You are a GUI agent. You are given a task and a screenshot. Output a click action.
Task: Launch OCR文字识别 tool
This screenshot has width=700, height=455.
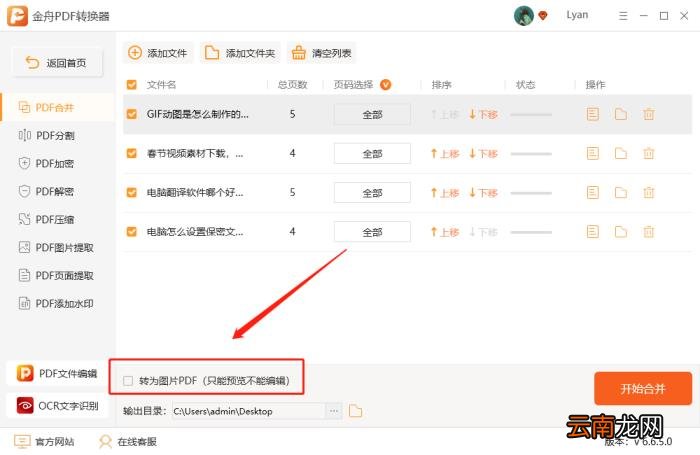(x=57, y=405)
